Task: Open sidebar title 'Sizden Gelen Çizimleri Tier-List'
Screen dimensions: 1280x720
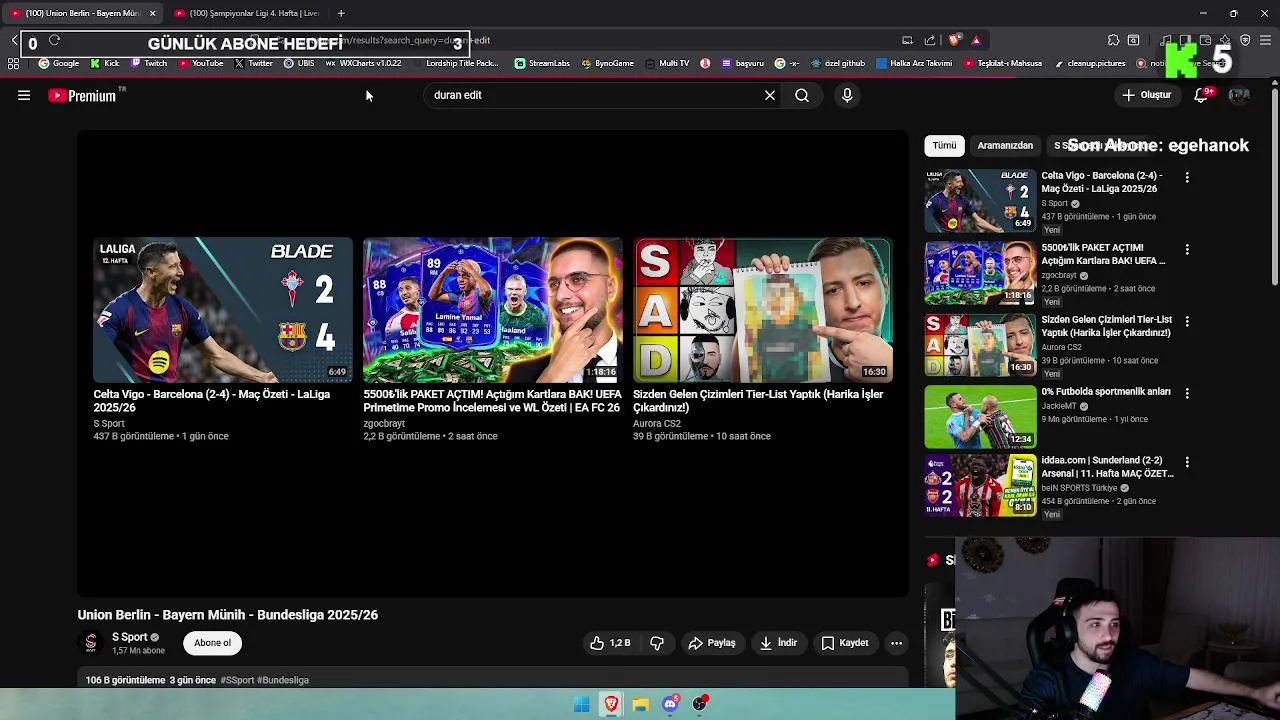Action: pos(1106,326)
